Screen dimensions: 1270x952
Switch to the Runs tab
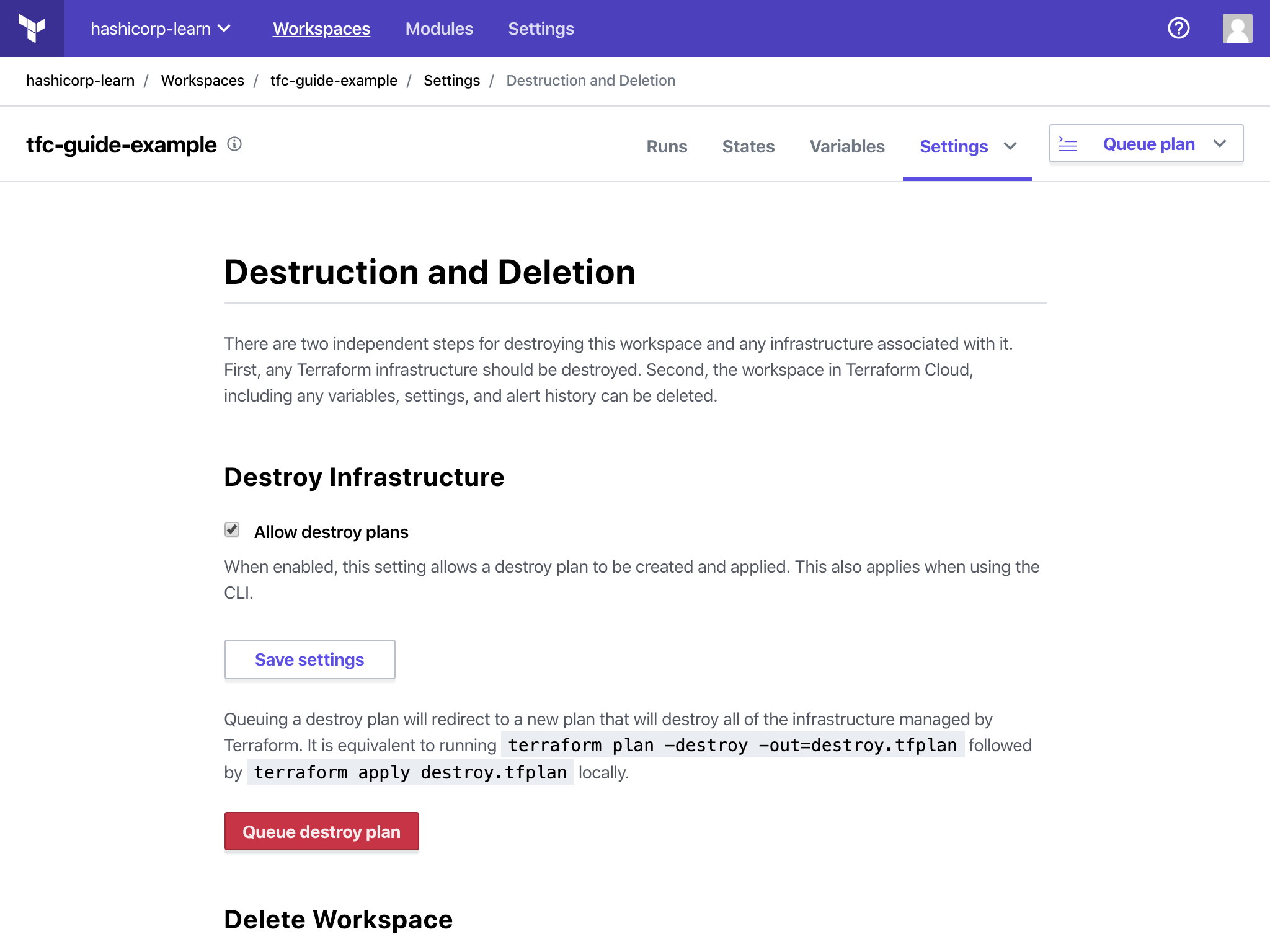pyautogui.click(x=667, y=146)
